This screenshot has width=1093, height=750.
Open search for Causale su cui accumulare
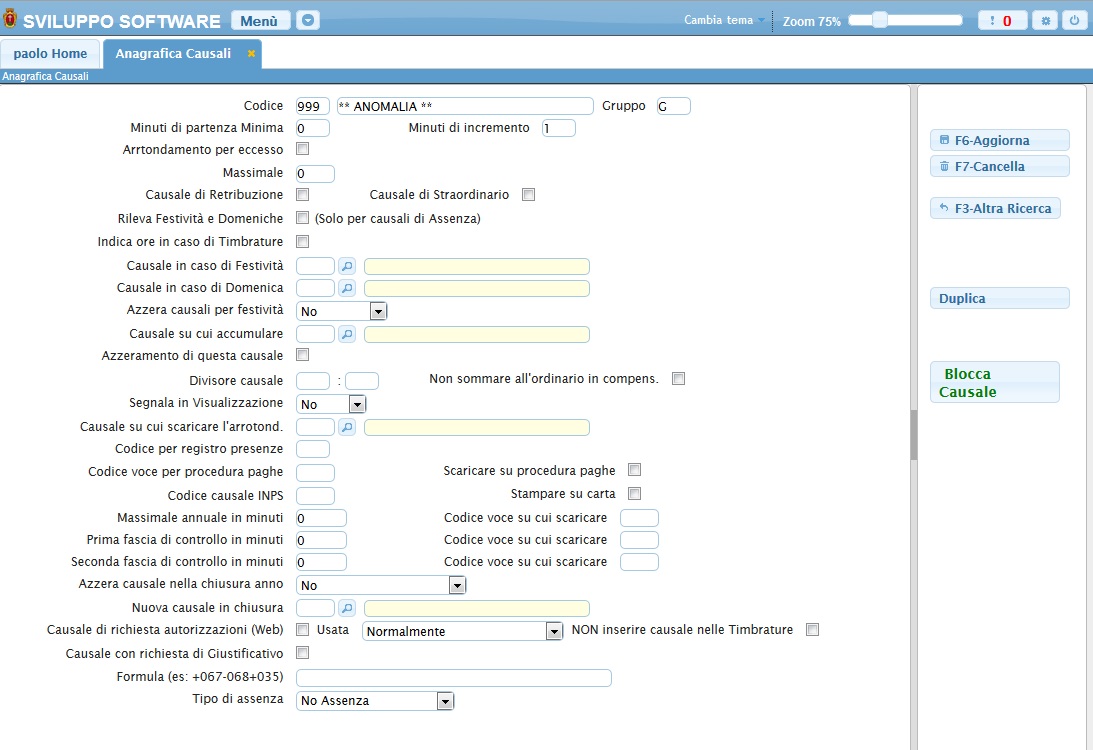(346, 334)
